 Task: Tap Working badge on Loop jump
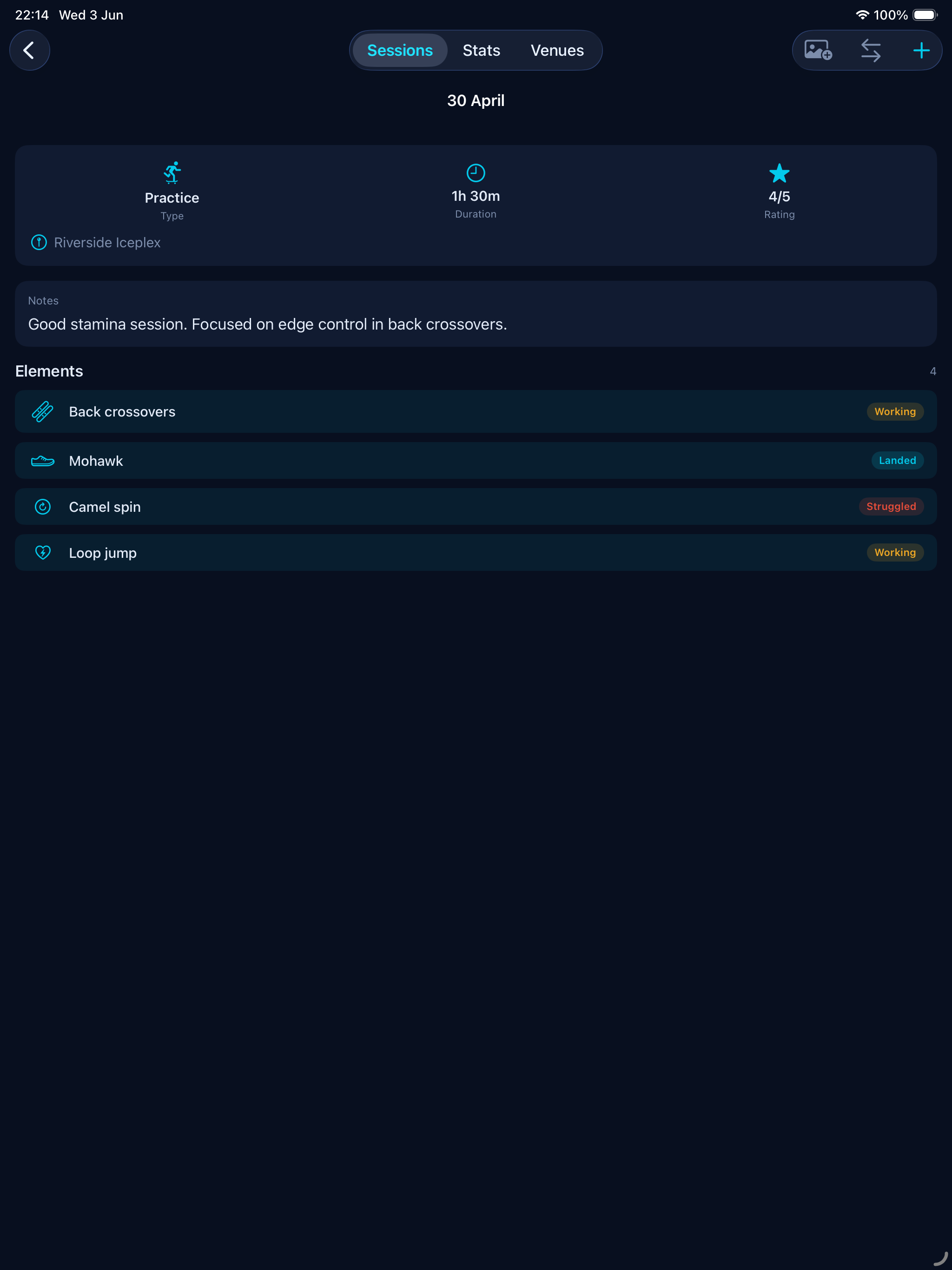click(x=894, y=552)
